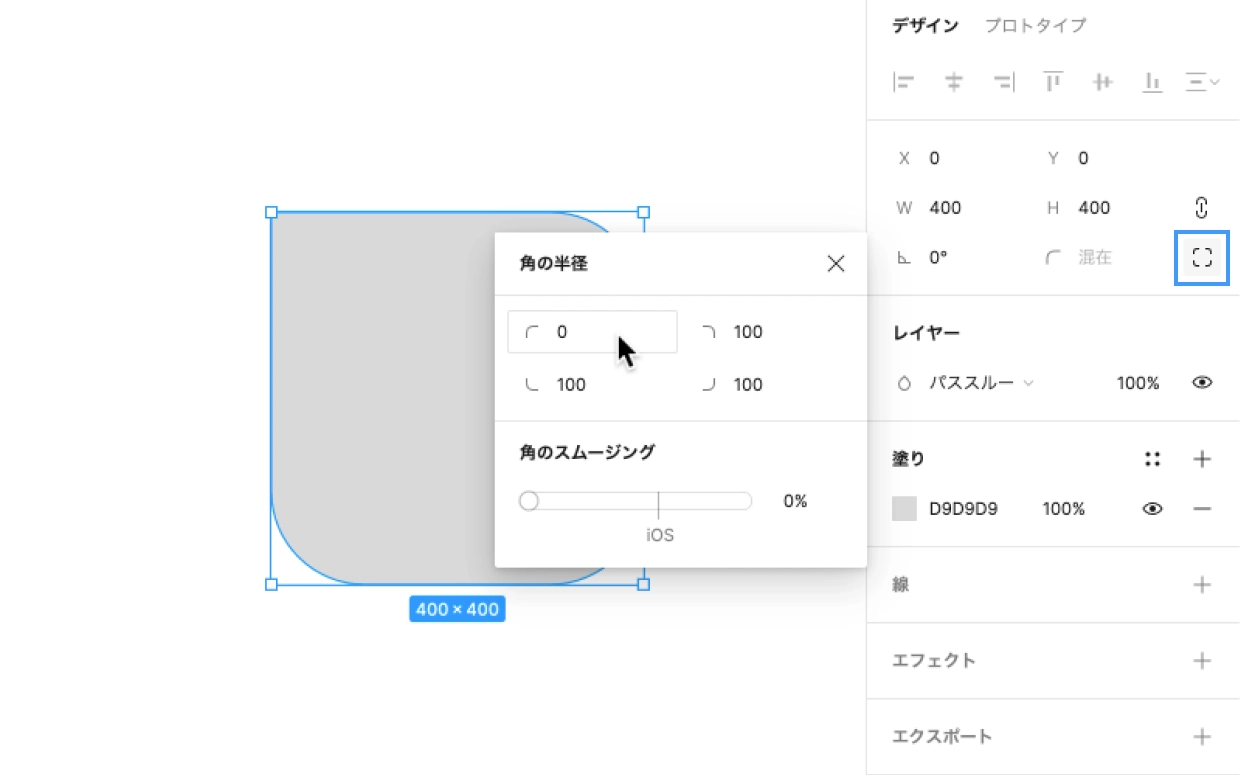Remove the fill with minus icon

(1202, 509)
